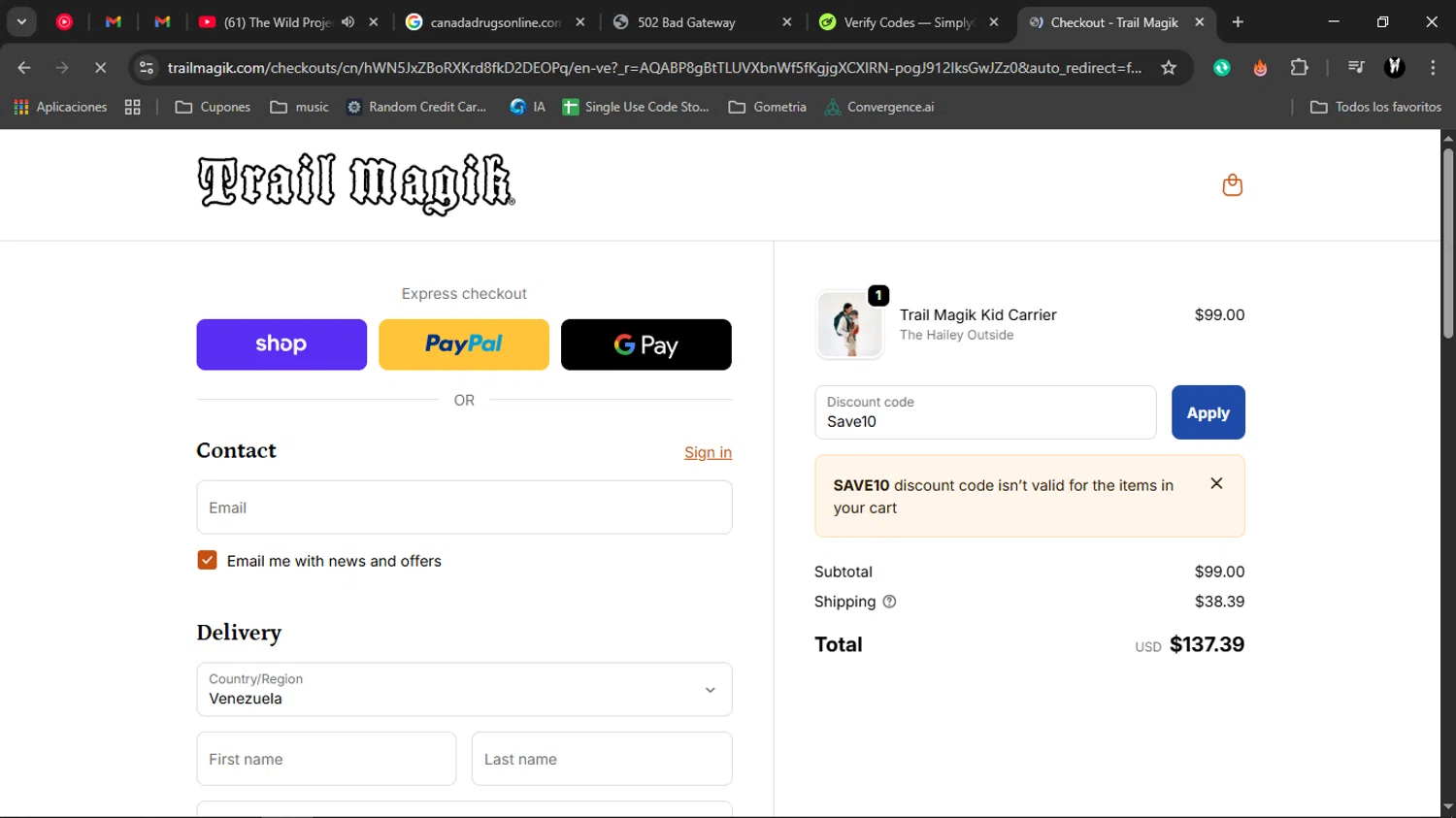Screen dimensions: 1456x818
Task: Open the tab groups grid icon in bookmarks bar
Action: pos(133,107)
